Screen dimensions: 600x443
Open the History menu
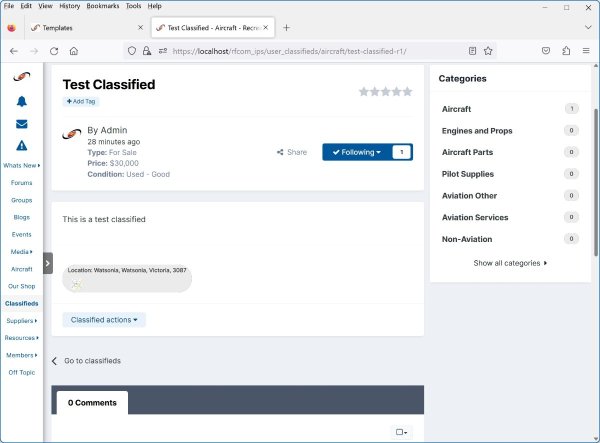69,6
